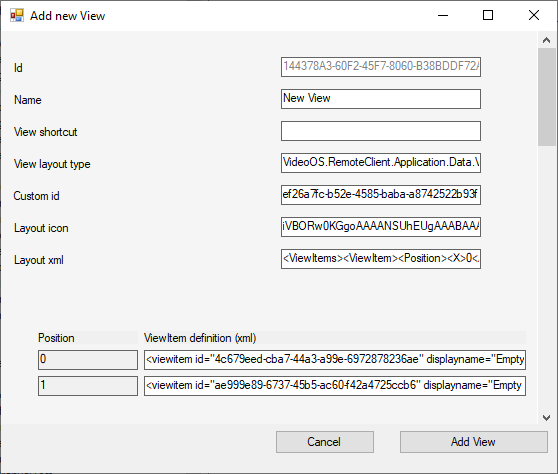Select the read-only Id field

[x=381, y=67]
